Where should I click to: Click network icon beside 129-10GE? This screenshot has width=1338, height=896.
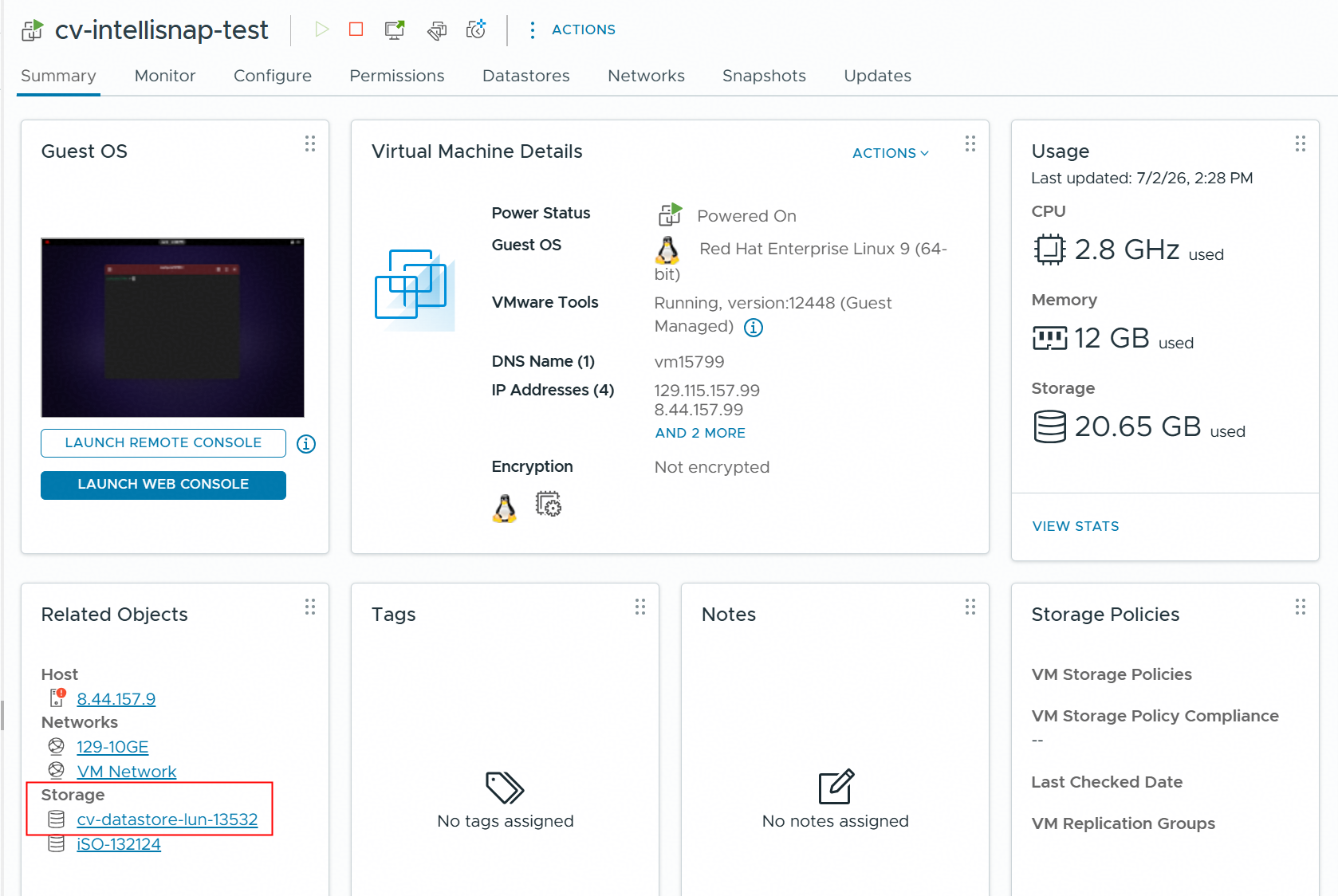[56, 746]
